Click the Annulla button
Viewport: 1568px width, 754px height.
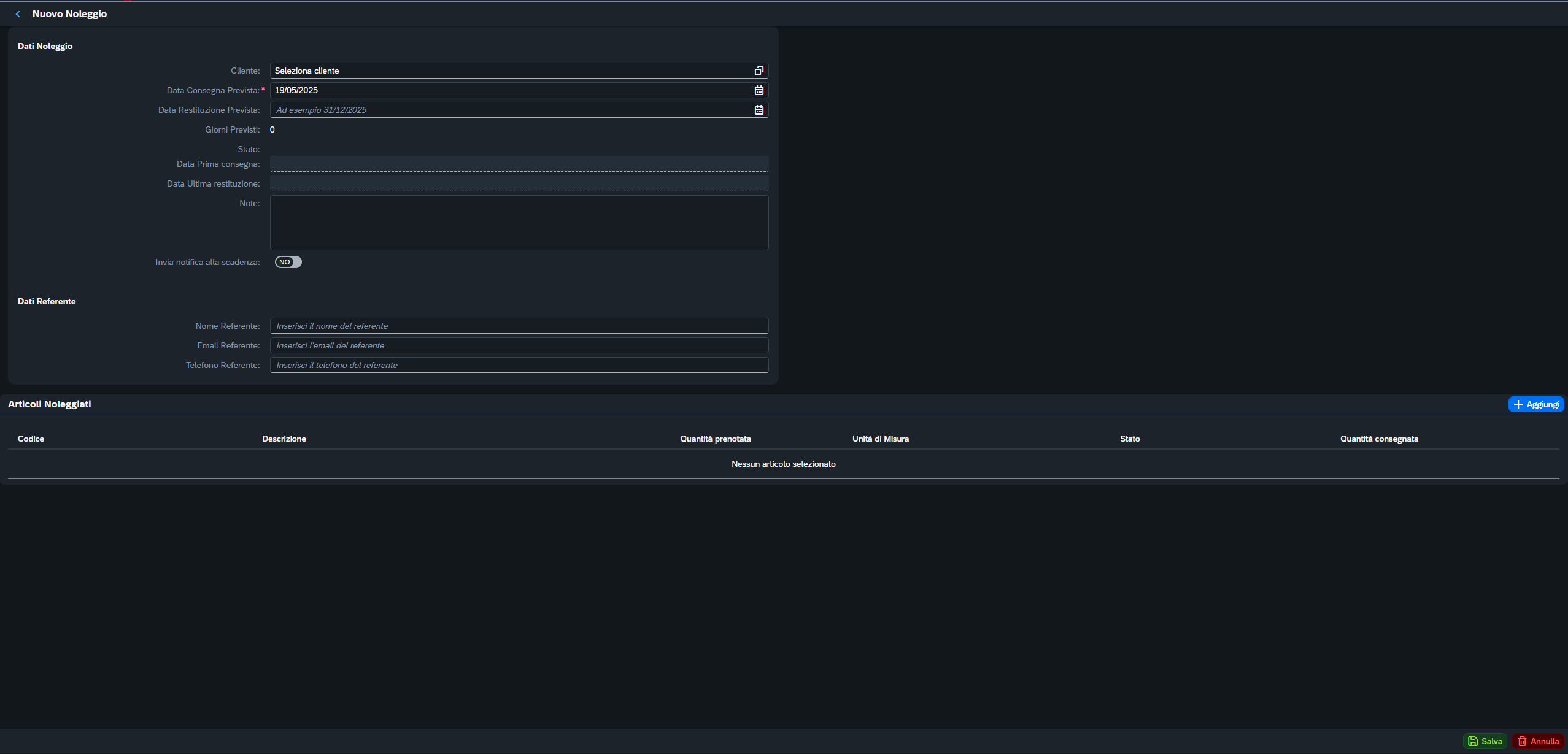pos(1538,741)
